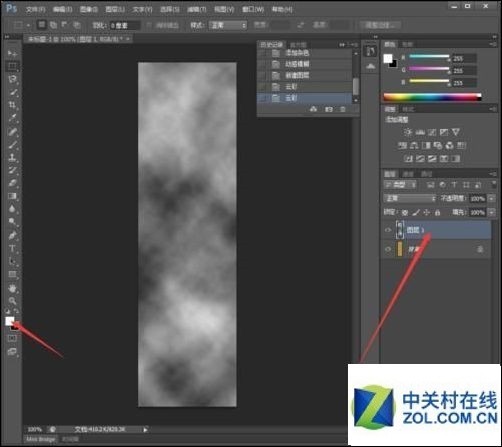502x447 pixels.
Task: Toggle lock all for layer
Action: tap(438, 212)
